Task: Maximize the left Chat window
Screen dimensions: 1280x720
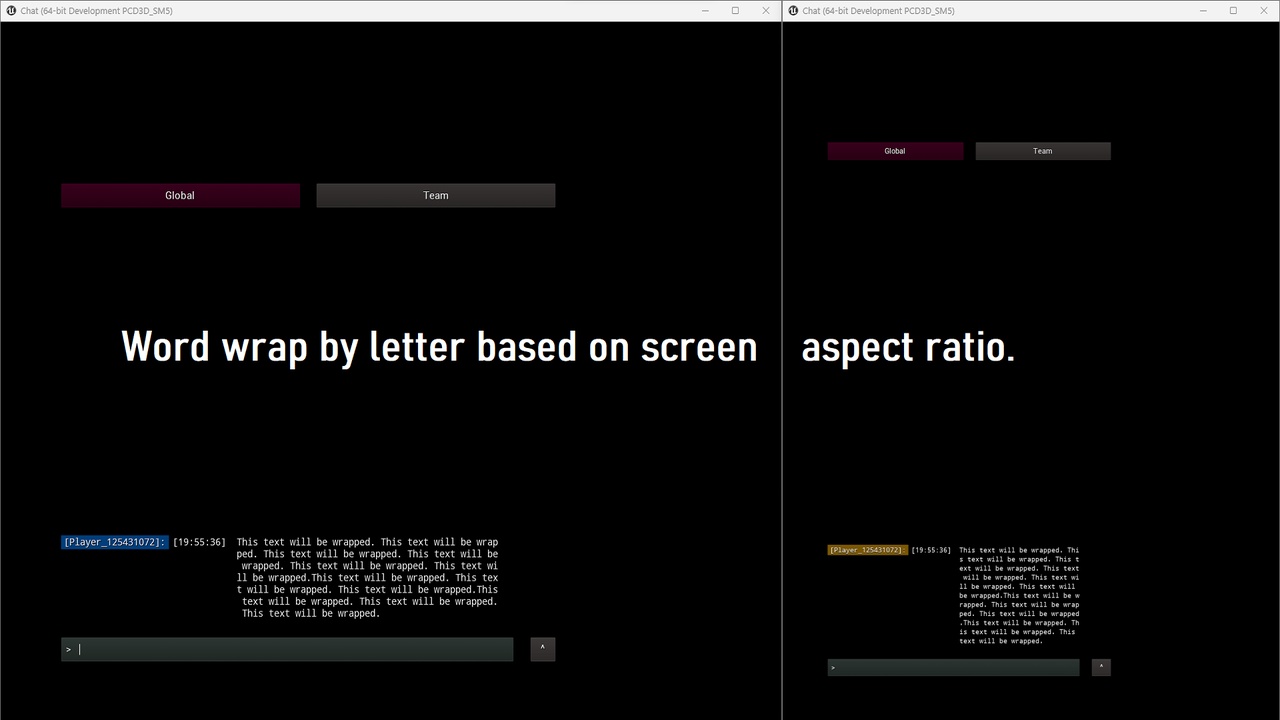Action: click(735, 11)
